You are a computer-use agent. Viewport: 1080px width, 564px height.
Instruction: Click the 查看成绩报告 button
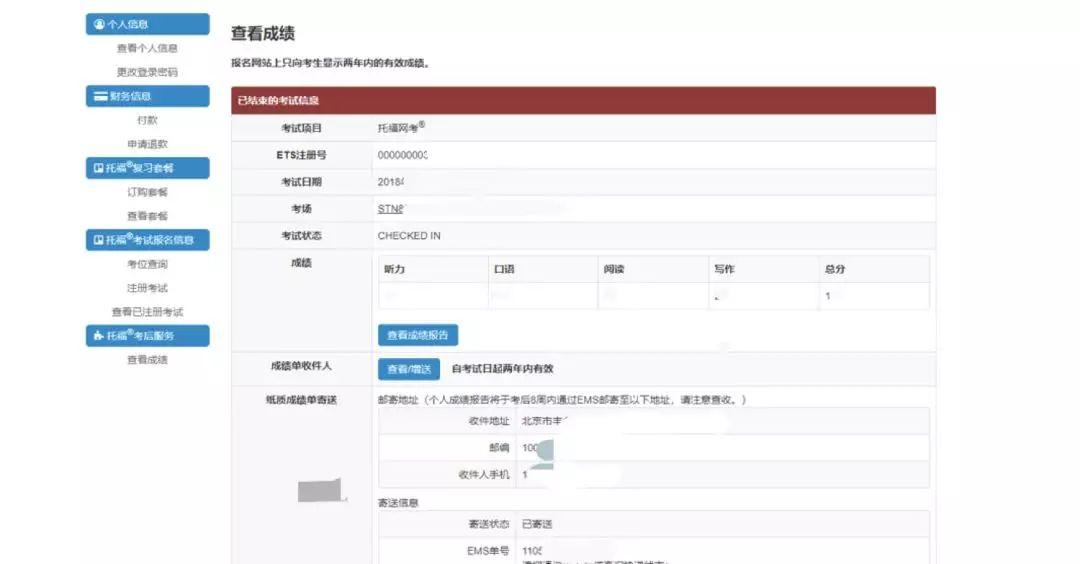(418, 335)
